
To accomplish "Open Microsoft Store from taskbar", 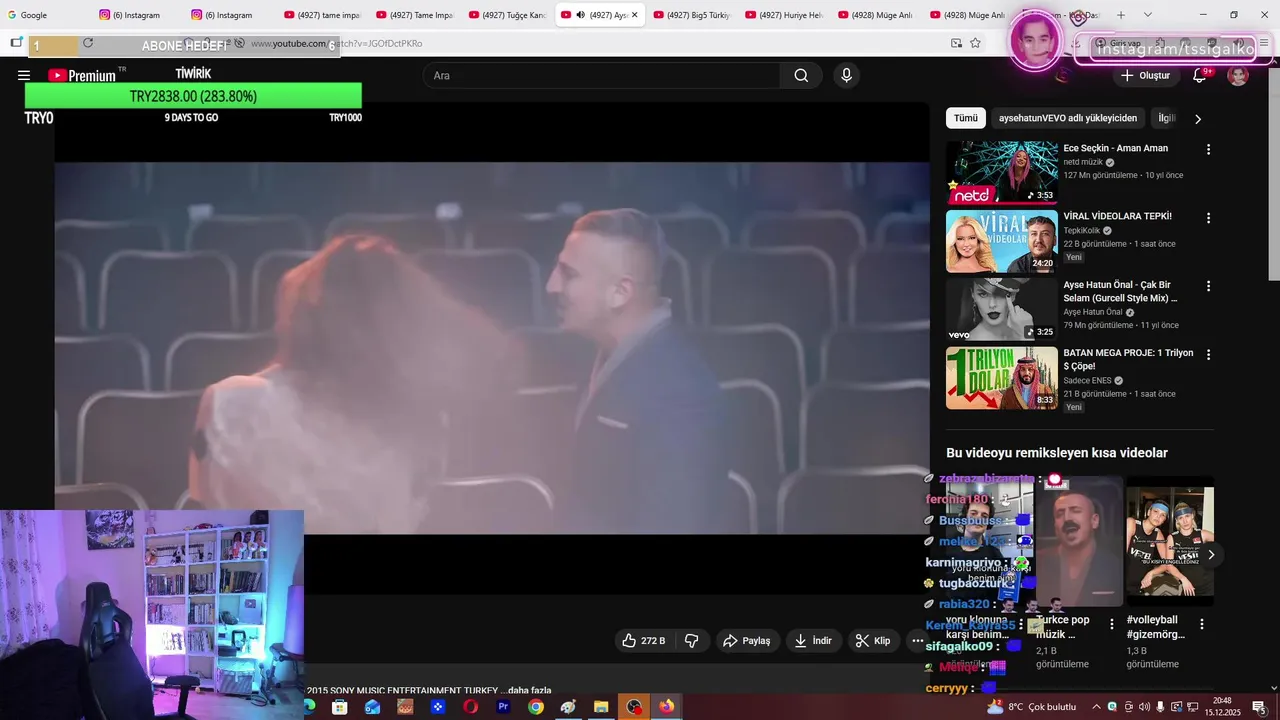I will click(340, 707).
